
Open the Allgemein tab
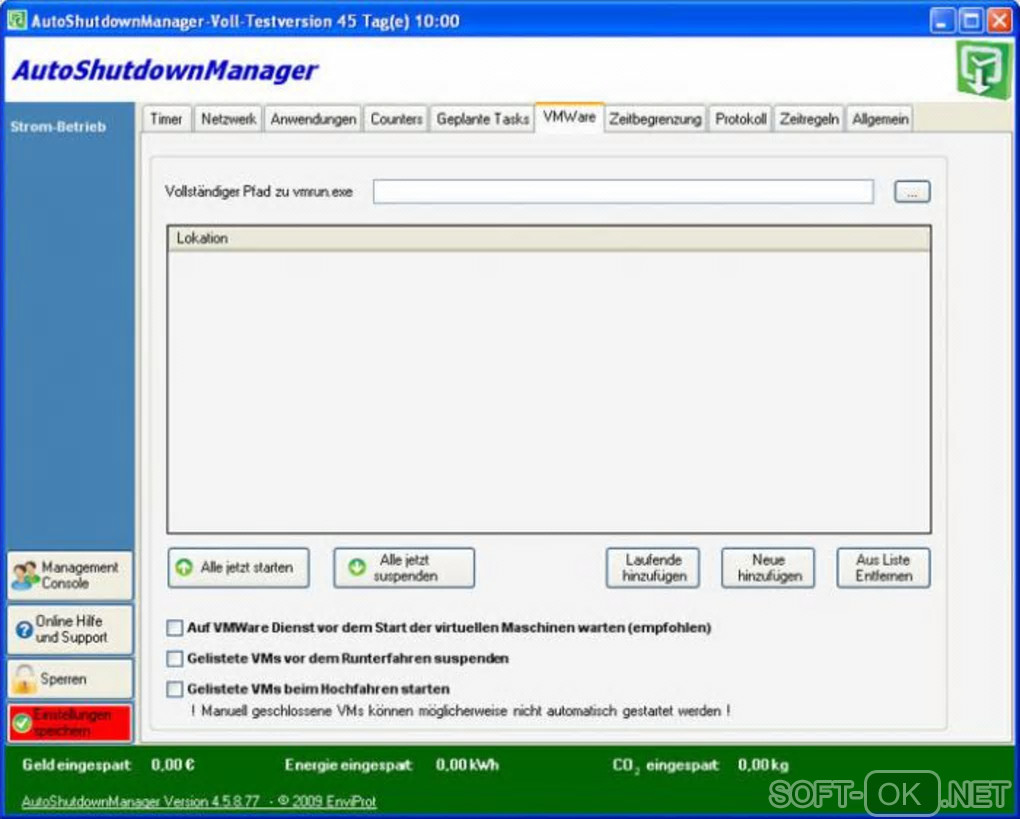tap(880, 119)
